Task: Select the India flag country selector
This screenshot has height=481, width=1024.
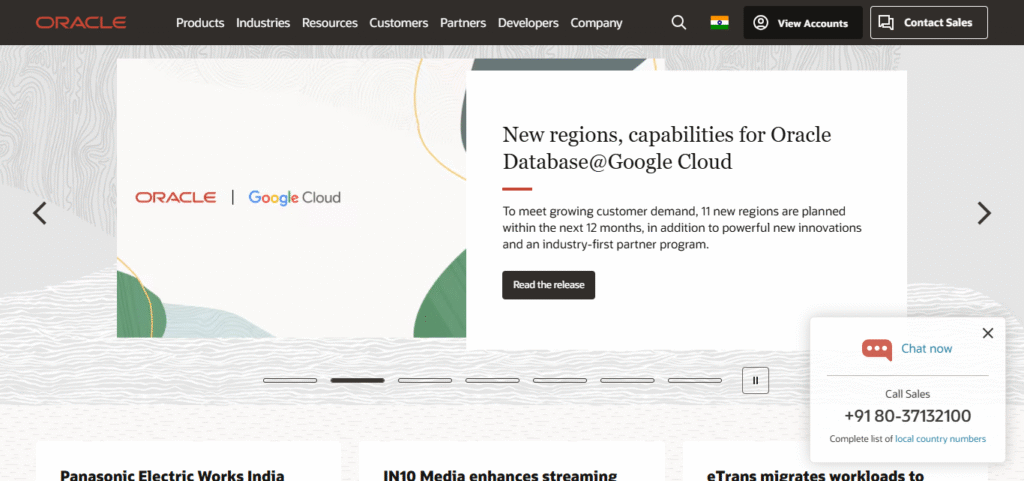Action: pos(719,23)
